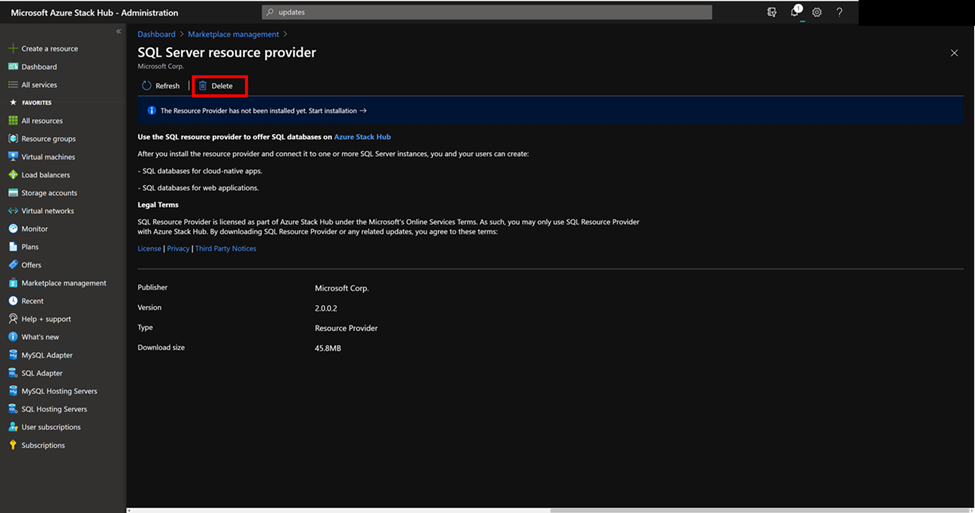Open the Monitor icon in the sidebar
The width and height of the screenshot is (975, 513).
(12, 229)
